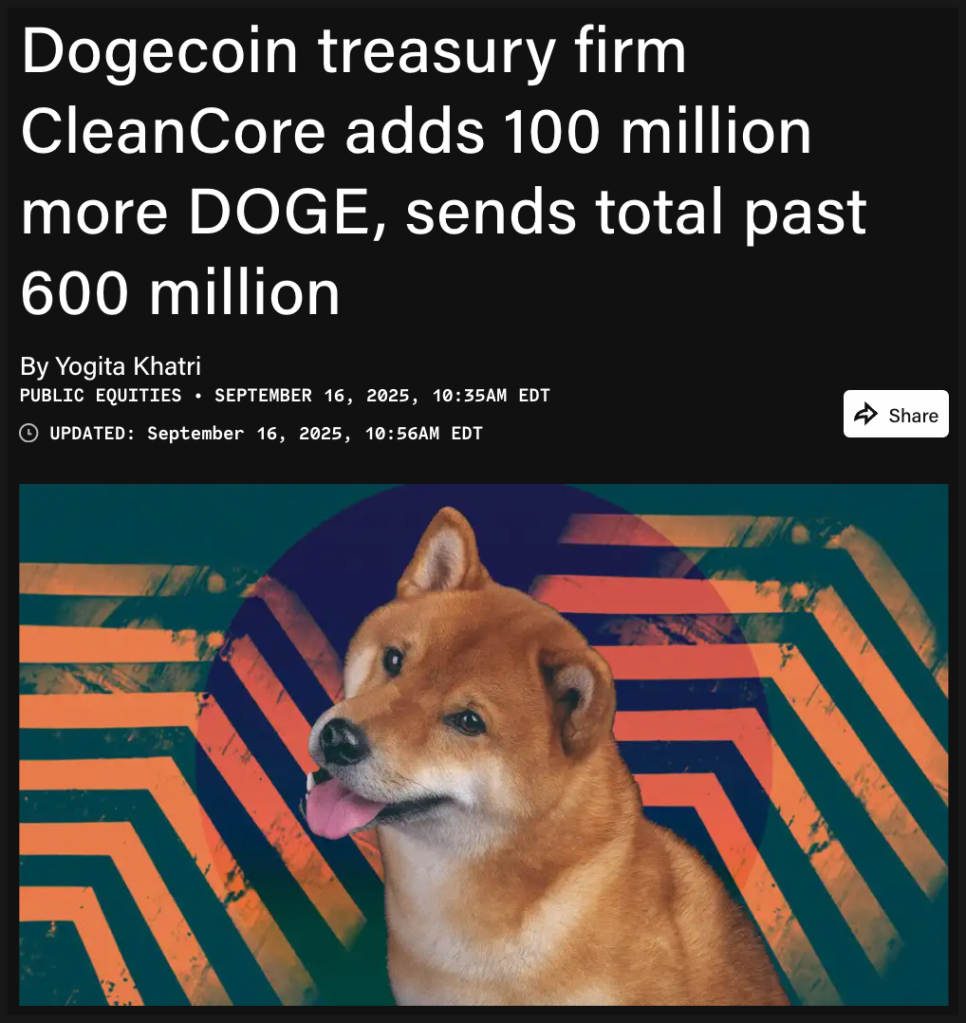Click the bullet separator after PUBLIC EQUITIES
966x1023 pixels.
[198, 395]
